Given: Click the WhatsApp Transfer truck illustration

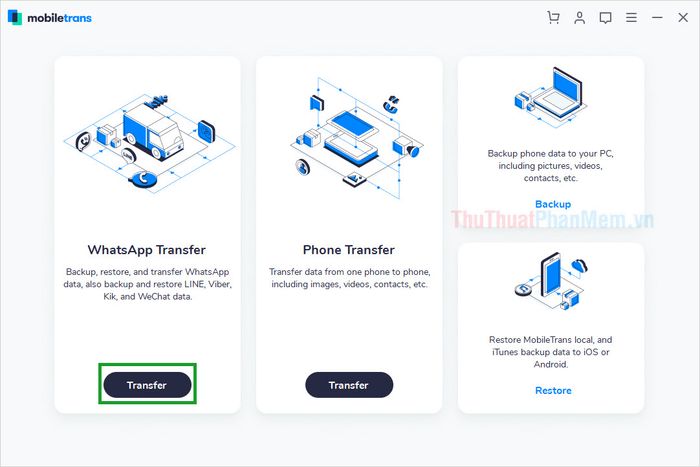Looking at the screenshot, I should coord(149,143).
